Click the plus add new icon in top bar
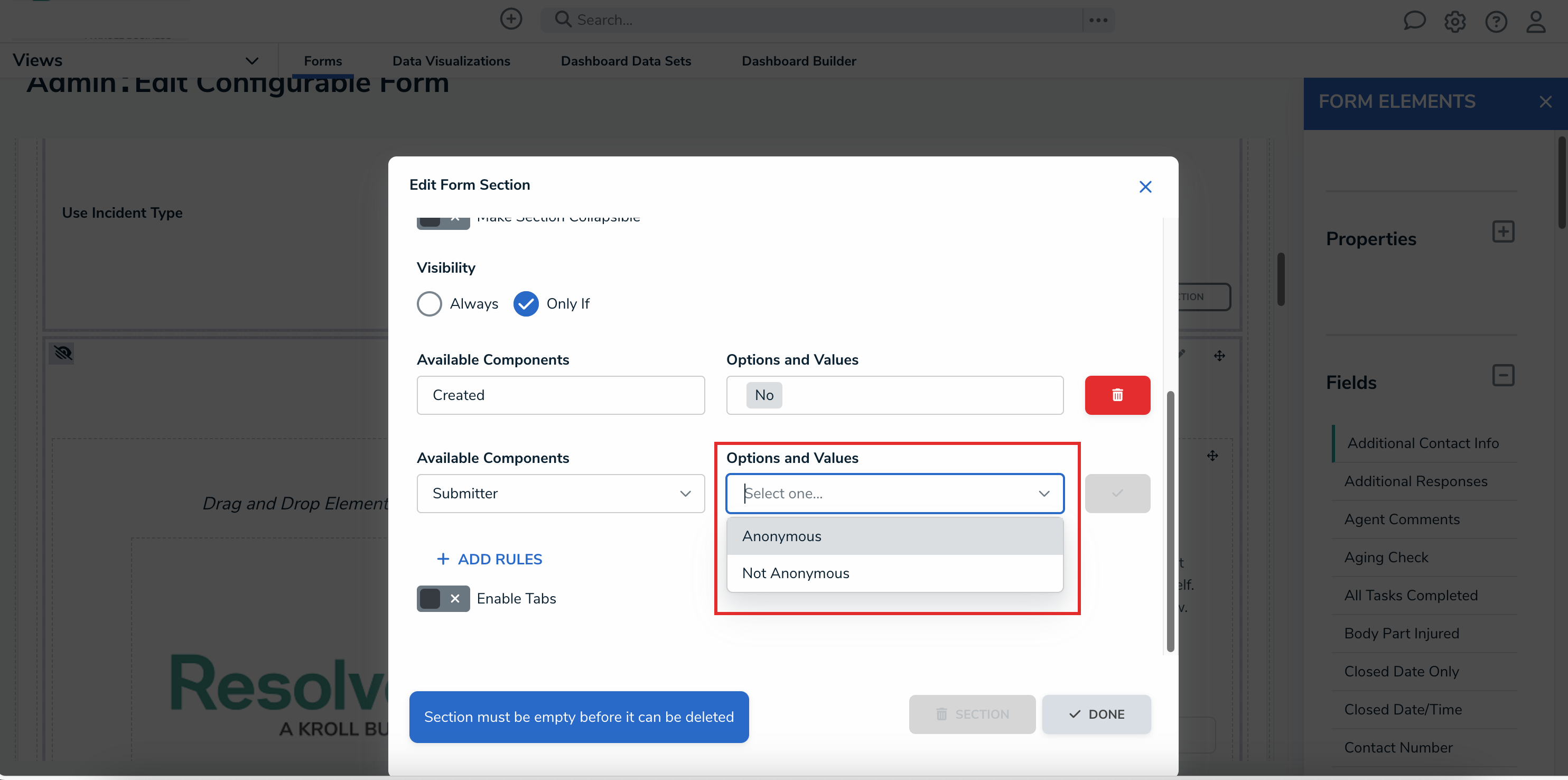 (511, 19)
